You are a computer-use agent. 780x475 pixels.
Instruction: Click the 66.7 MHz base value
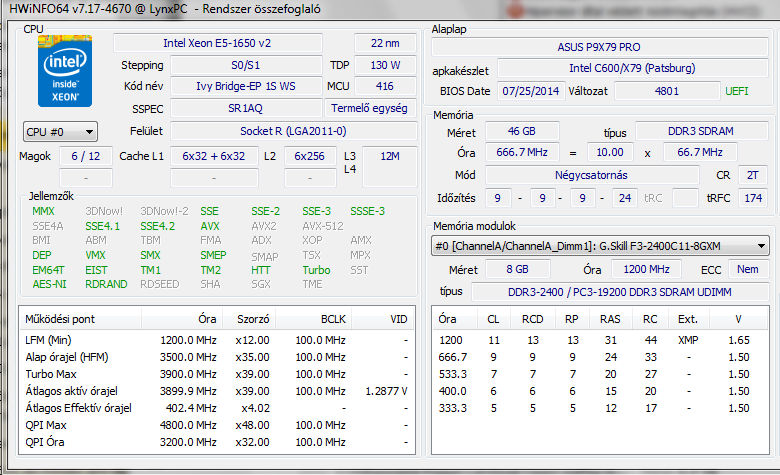tap(700, 152)
